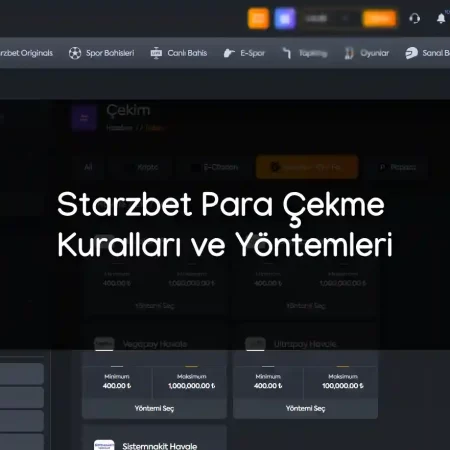Click the soccer ball icon beside Spor Bahisleri
This screenshot has width=450, height=450.
pos(75,53)
